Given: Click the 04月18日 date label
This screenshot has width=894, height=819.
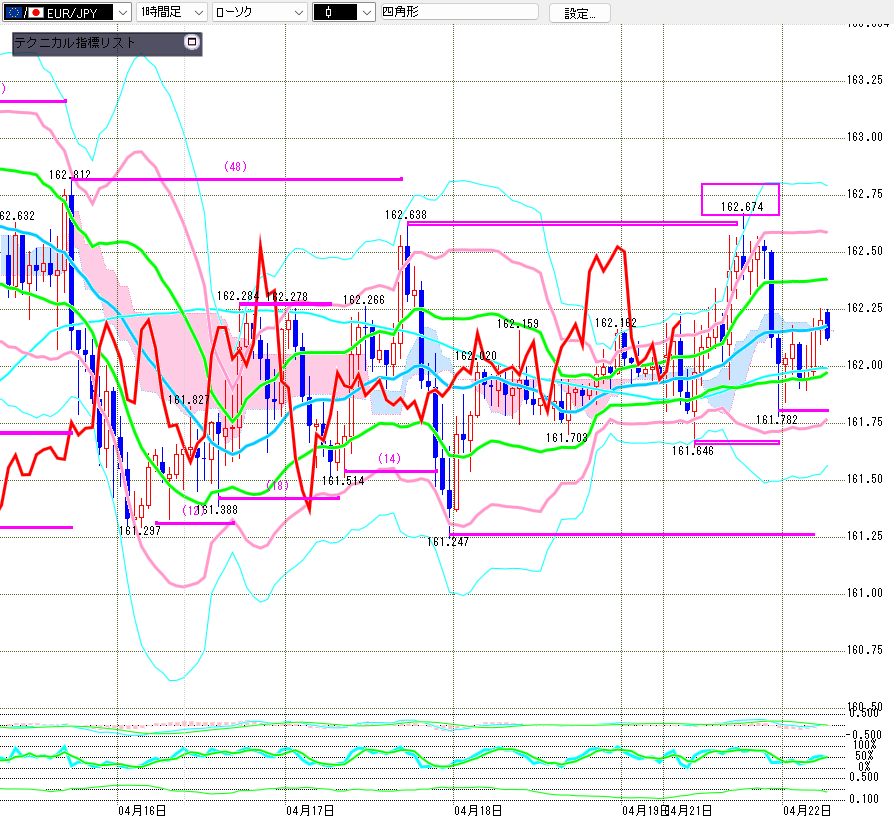Looking at the screenshot, I should [x=478, y=810].
